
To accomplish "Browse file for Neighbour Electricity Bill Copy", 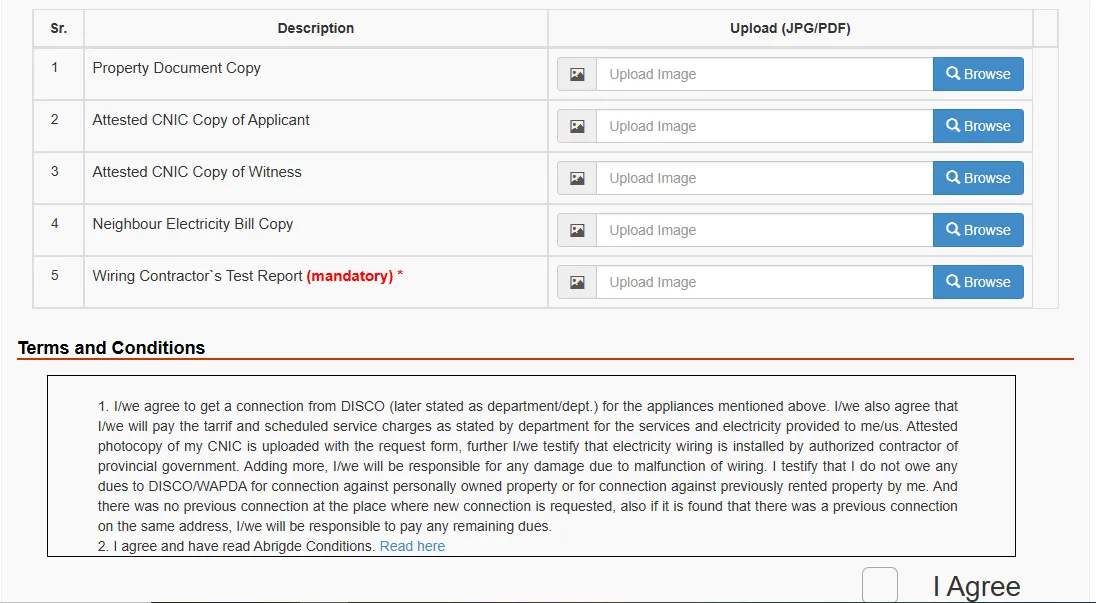I will click(x=978, y=230).
